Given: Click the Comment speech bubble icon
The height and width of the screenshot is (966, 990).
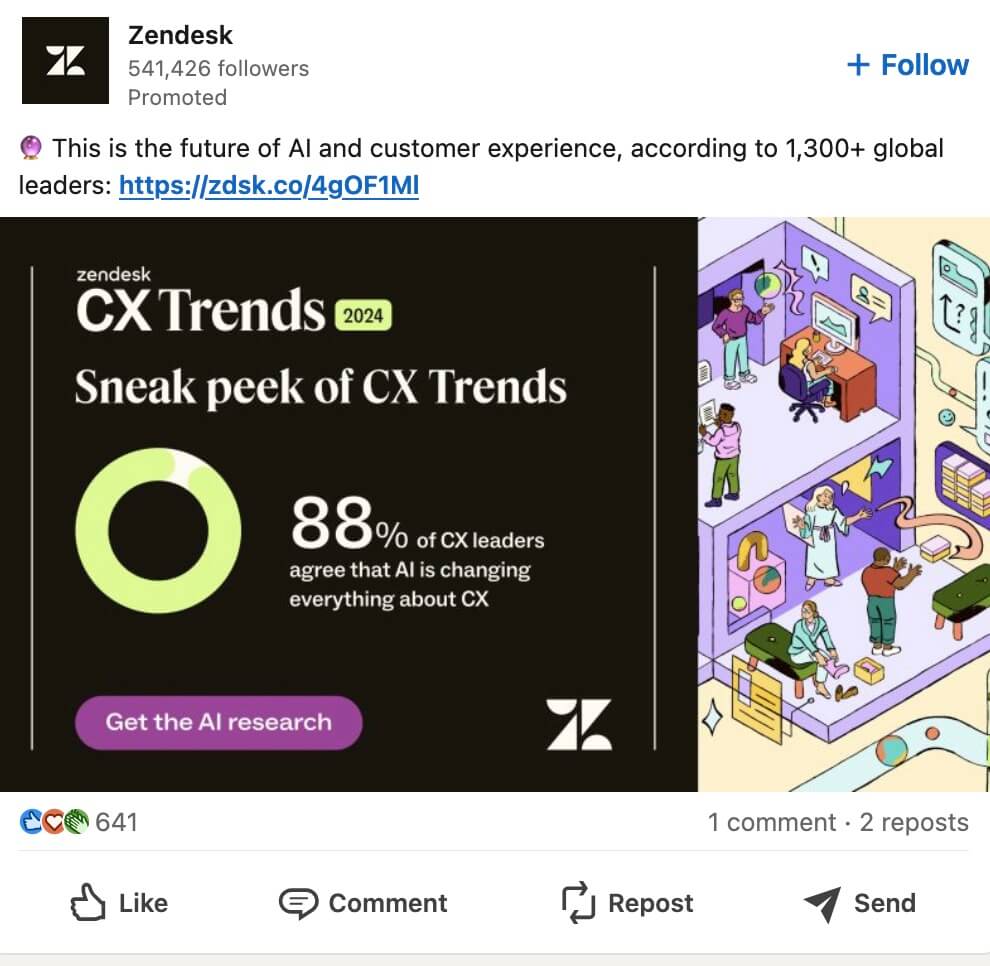Looking at the screenshot, I should [x=297, y=904].
